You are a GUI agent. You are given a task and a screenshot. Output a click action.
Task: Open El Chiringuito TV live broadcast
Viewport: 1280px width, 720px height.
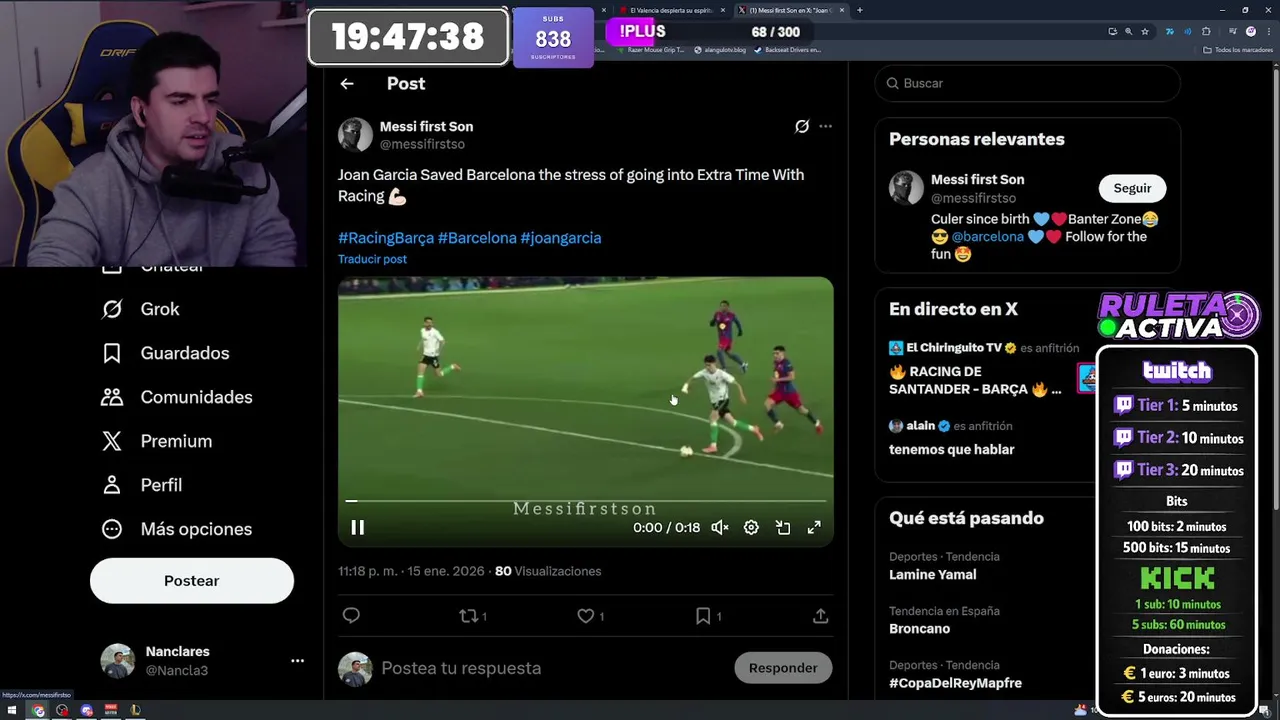pyautogui.click(x=985, y=370)
